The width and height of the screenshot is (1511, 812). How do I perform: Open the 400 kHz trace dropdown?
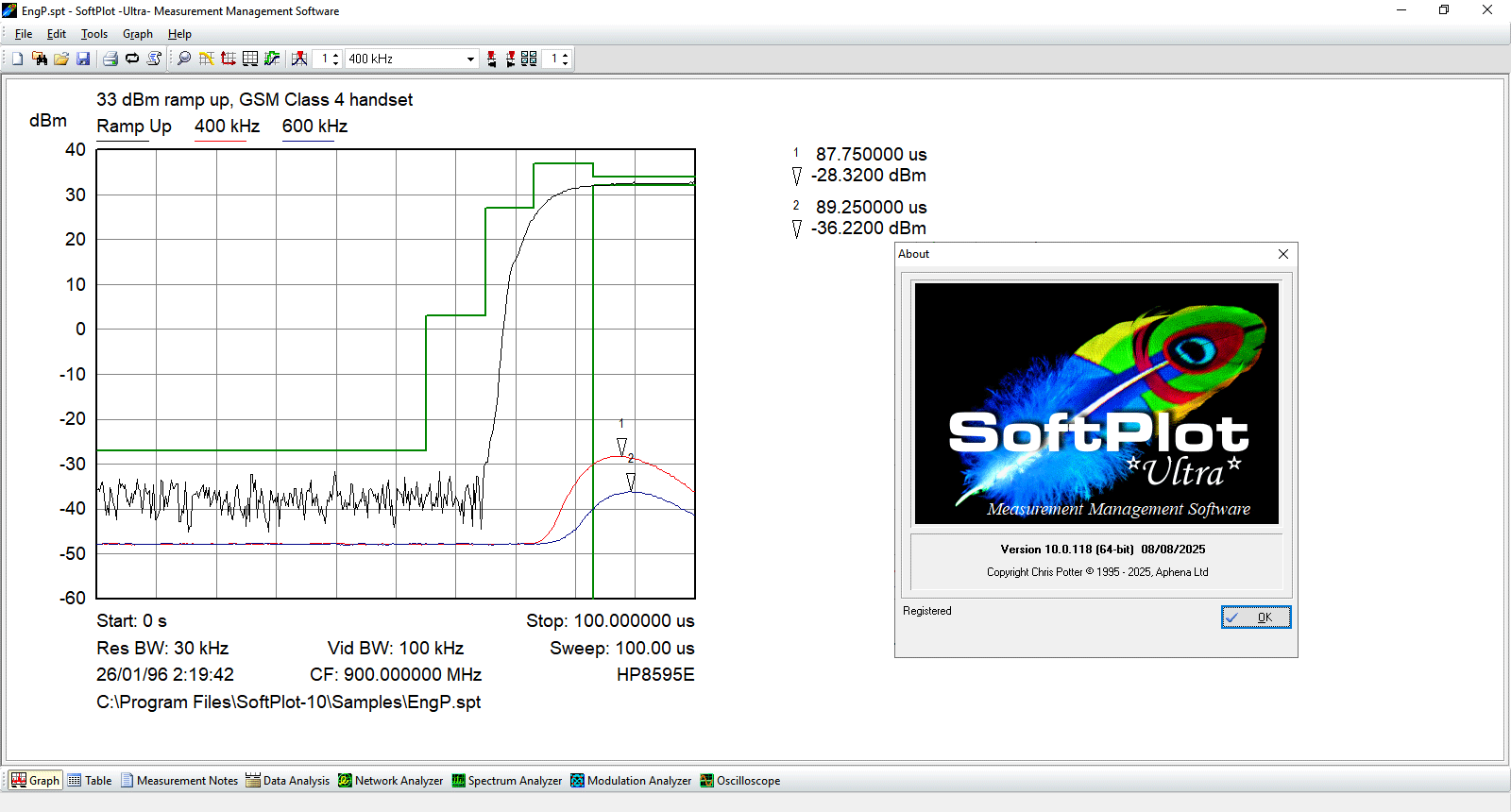click(x=470, y=59)
